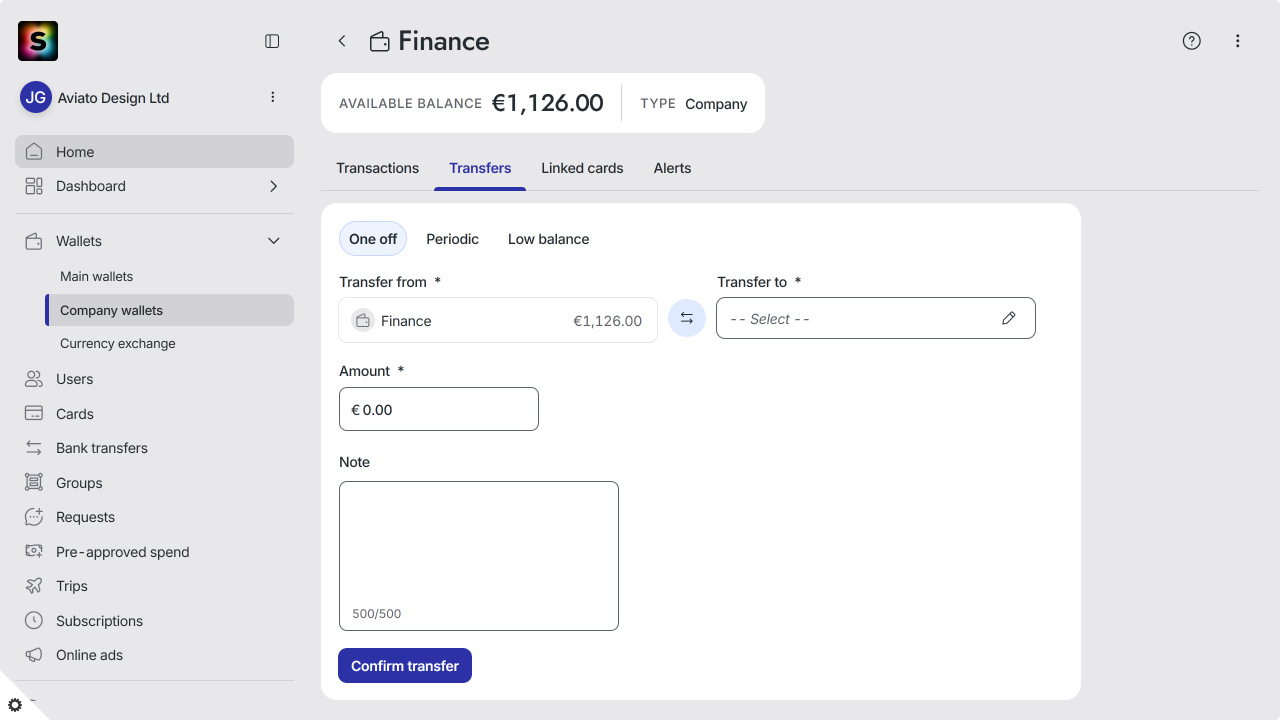Click the wallet icon beside Finance title
Screen dimensions: 1280x720
click(380, 42)
